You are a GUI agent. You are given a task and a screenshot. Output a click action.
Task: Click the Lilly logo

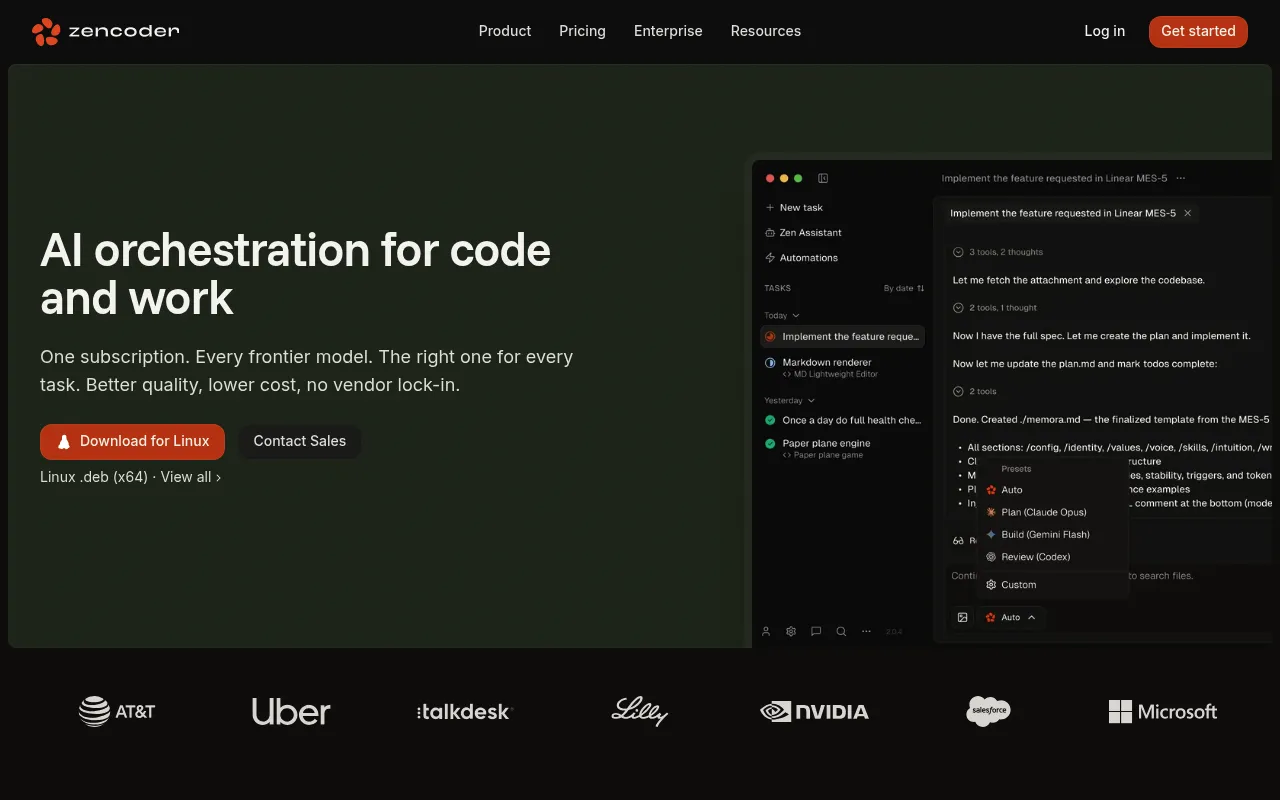click(x=639, y=711)
